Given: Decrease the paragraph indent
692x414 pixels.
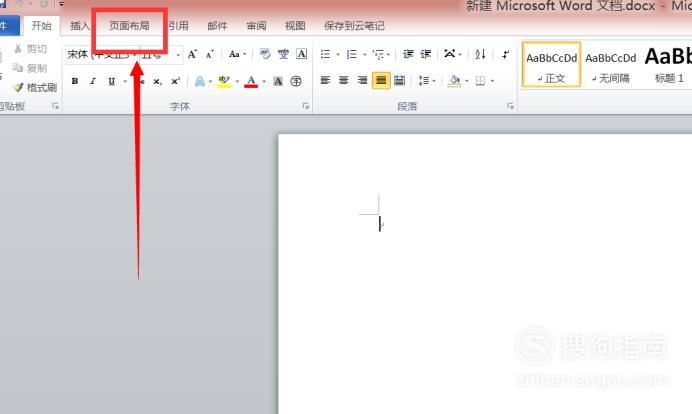Looking at the screenshot, I should (x=408, y=54).
